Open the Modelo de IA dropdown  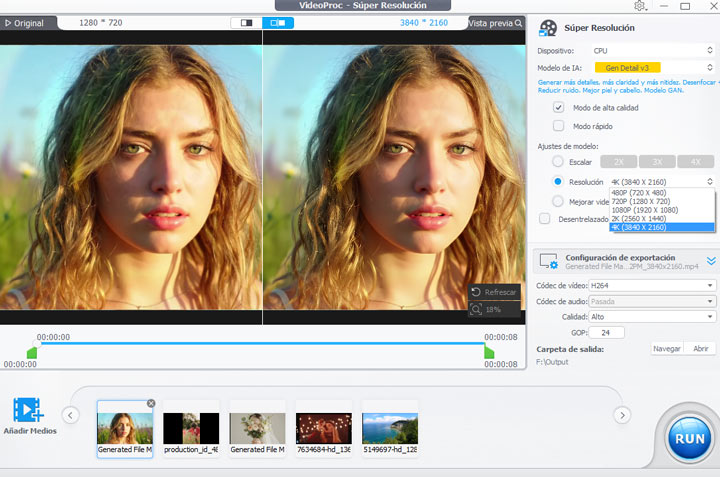[653, 68]
